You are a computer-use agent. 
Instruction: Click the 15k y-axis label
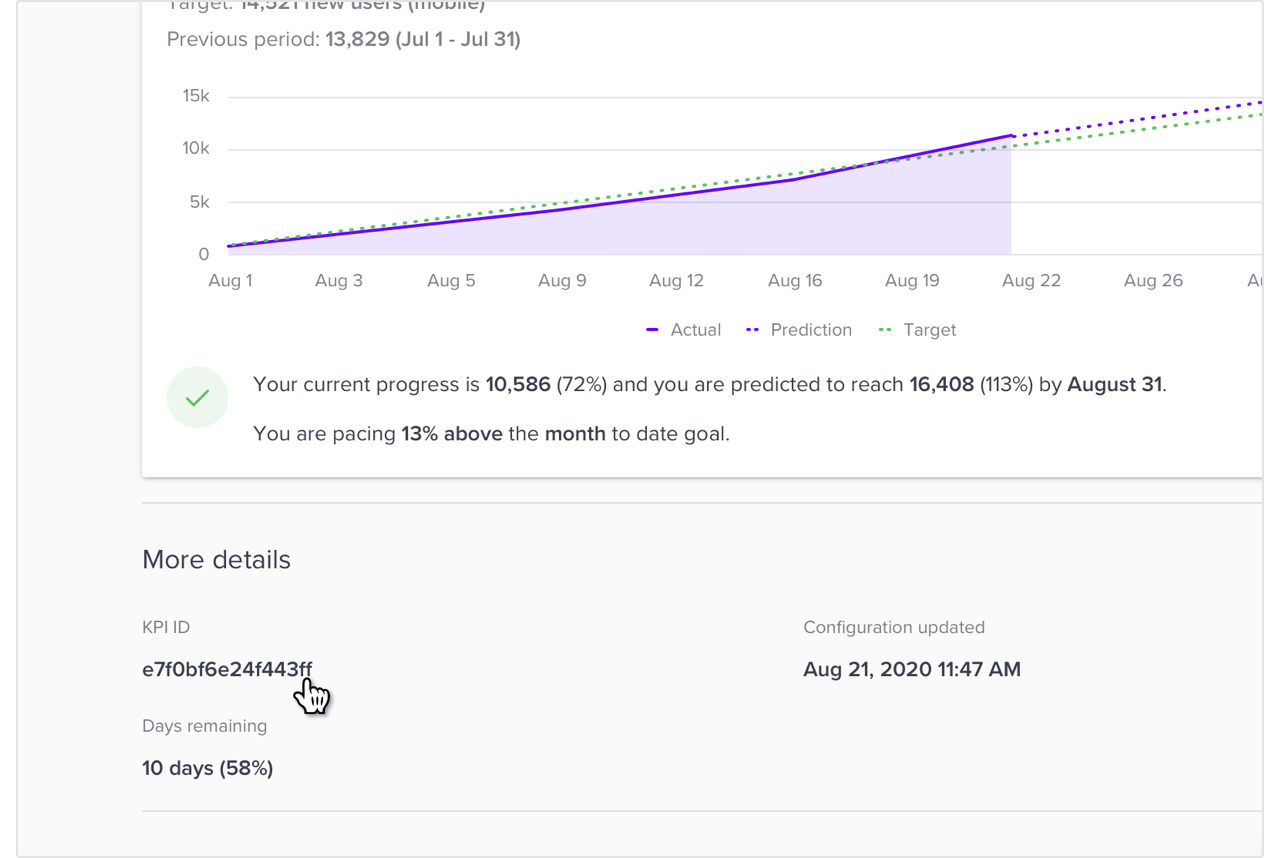pos(196,96)
